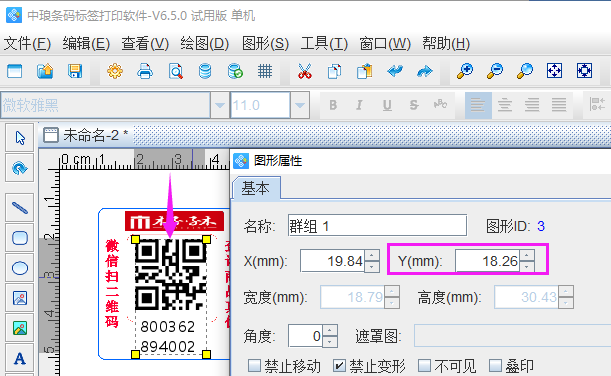Select the ellipse drawing tool
Viewport: 611px width, 376px height.
point(19,268)
